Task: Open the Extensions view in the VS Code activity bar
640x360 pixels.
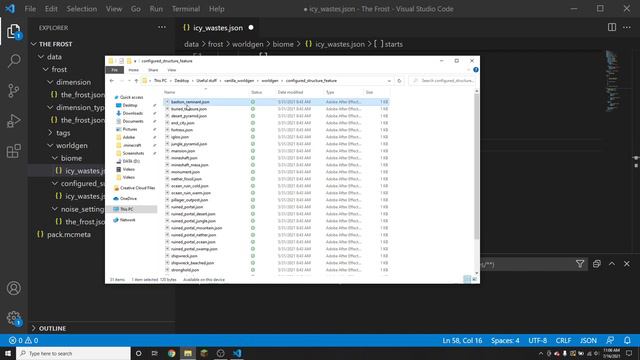Action: coord(13,151)
